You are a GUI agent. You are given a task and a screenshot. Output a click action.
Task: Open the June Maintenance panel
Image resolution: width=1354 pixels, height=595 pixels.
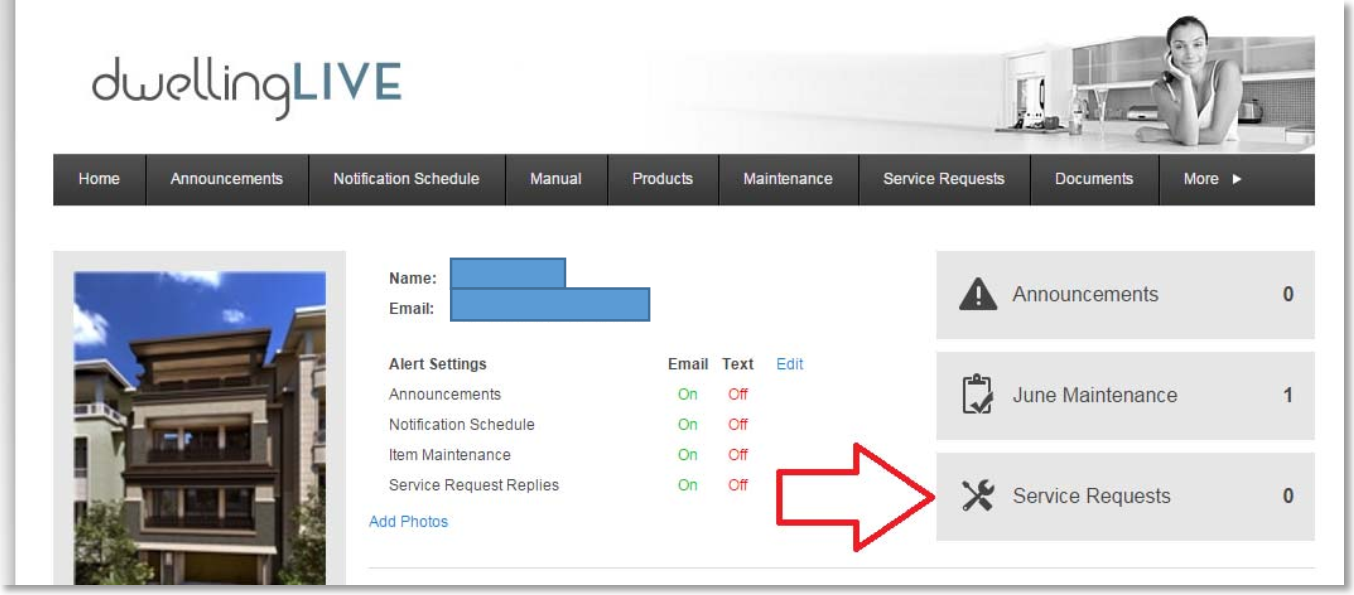click(x=1124, y=396)
